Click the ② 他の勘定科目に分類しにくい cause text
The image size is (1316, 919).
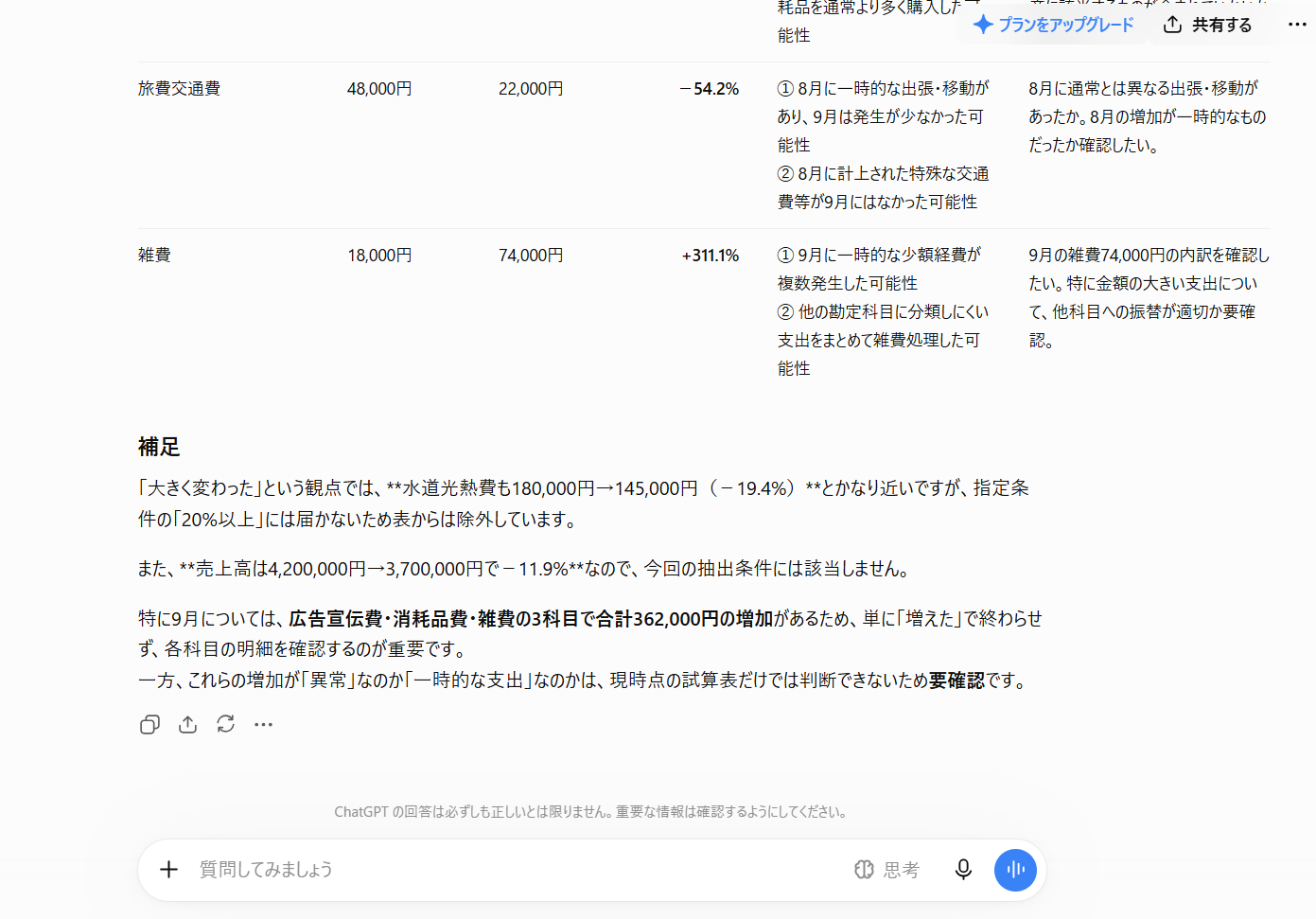pyautogui.click(x=883, y=341)
